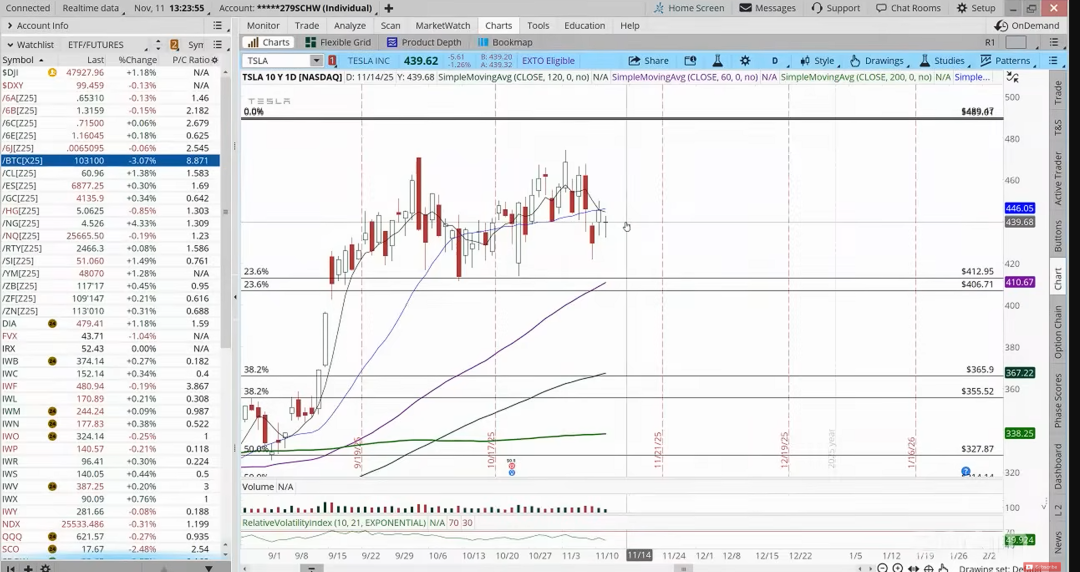Open chart settings gear icon
This screenshot has width=1080, height=572.
click(x=745, y=61)
